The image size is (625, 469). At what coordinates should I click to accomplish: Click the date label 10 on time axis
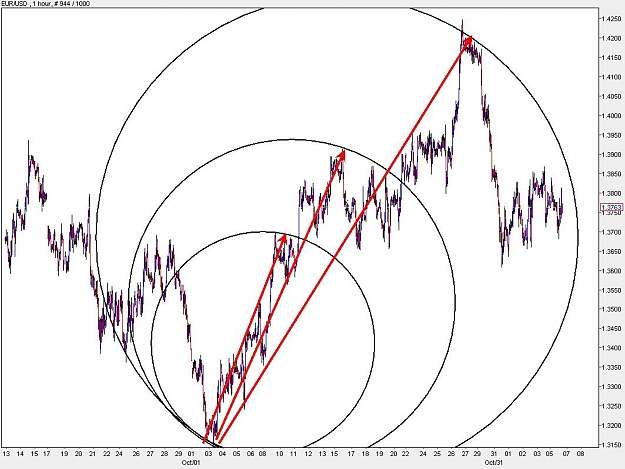tap(280, 453)
